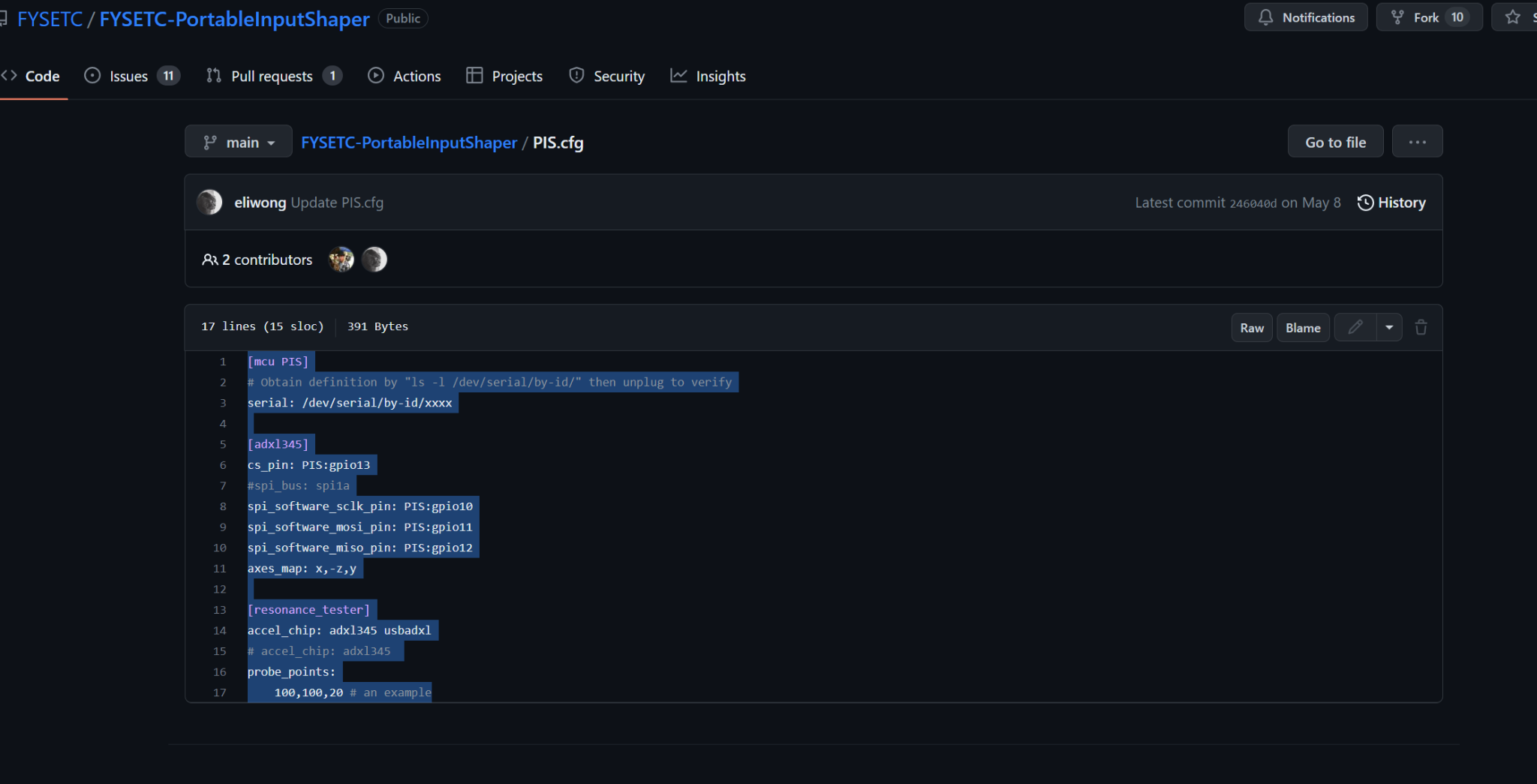Click the serial: /dev/serial/by-id/xxxx line
Image resolution: width=1537 pixels, height=784 pixels.
click(x=350, y=403)
